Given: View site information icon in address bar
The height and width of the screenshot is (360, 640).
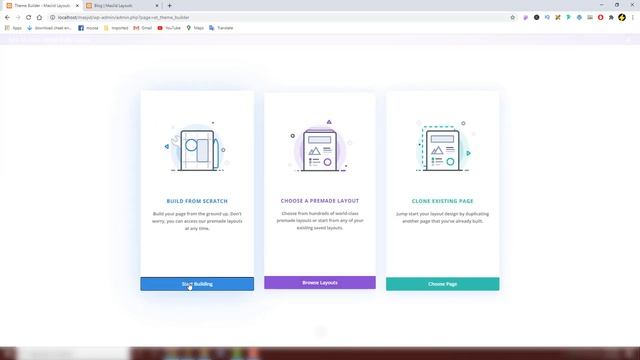Looking at the screenshot, I should [x=53, y=18].
